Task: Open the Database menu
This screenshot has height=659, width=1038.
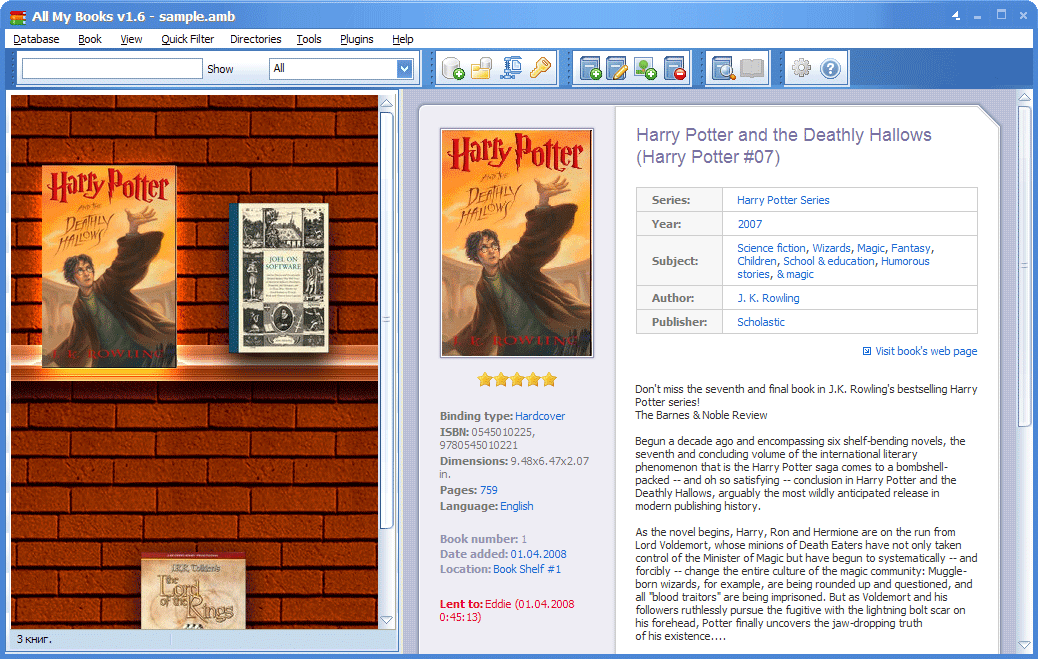Action: (x=36, y=39)
